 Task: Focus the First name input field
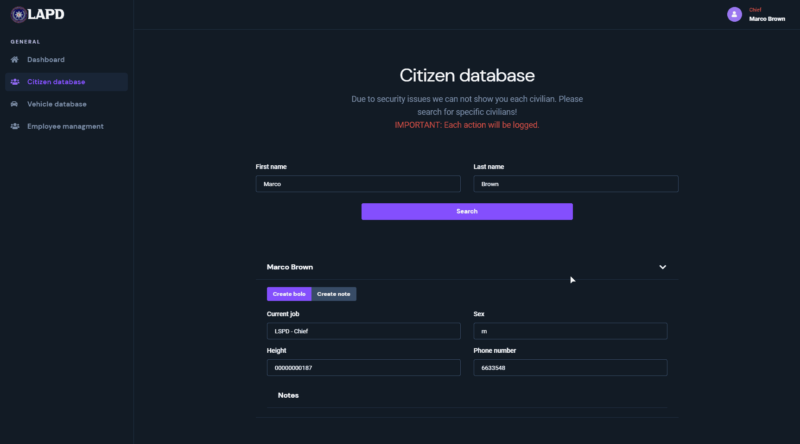pyautogui.click(x=358, y=184)
